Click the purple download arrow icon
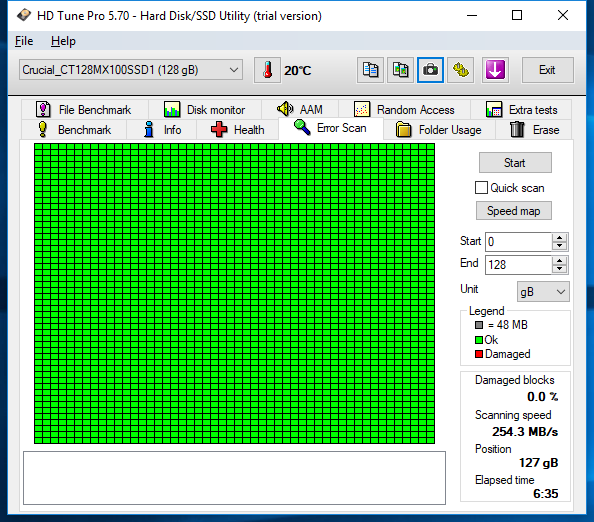The width and height of the screenshot is (594, 522). [x=495, y=70]
